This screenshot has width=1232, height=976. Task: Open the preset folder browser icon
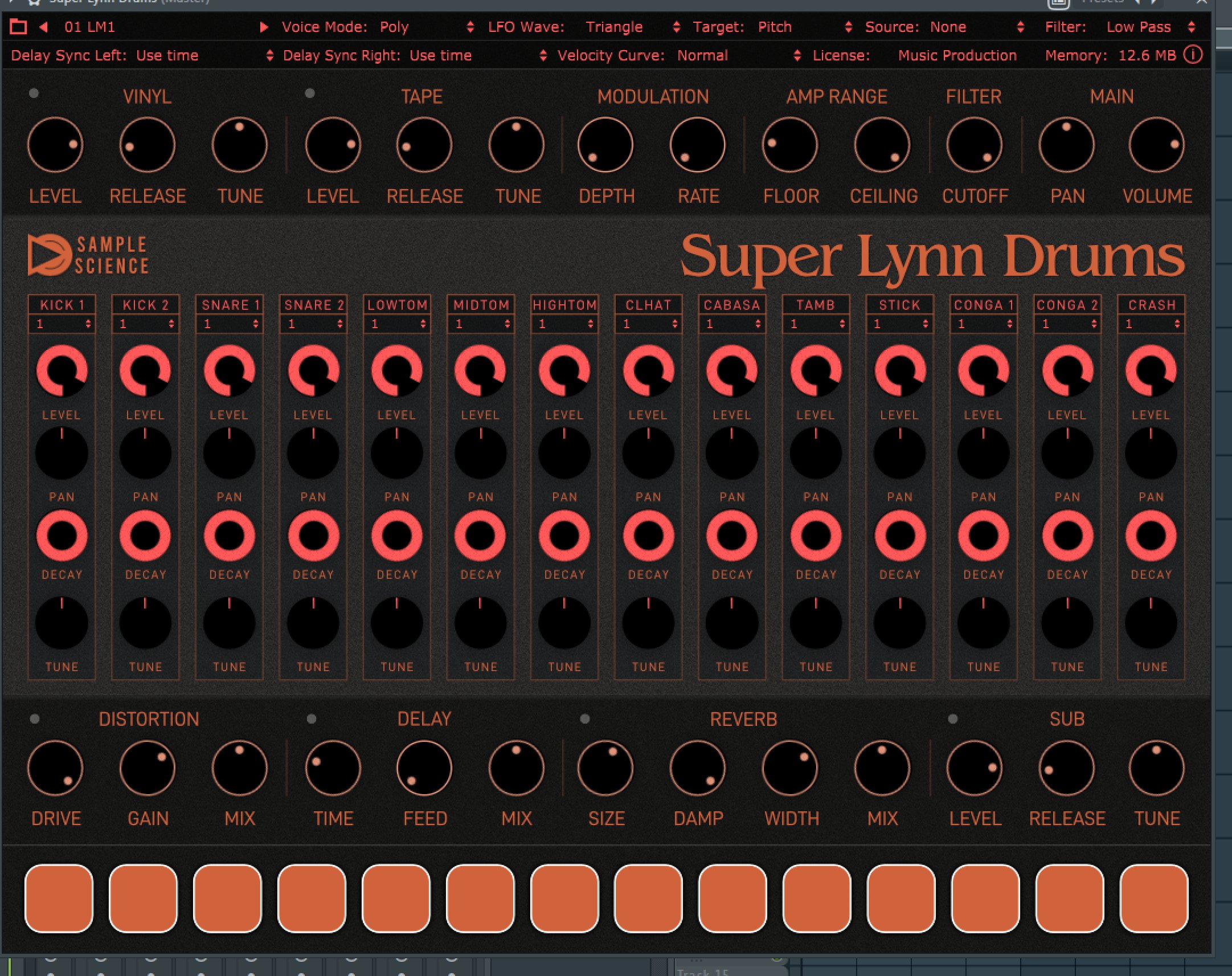pyautogui.click(x=18, y=27)
